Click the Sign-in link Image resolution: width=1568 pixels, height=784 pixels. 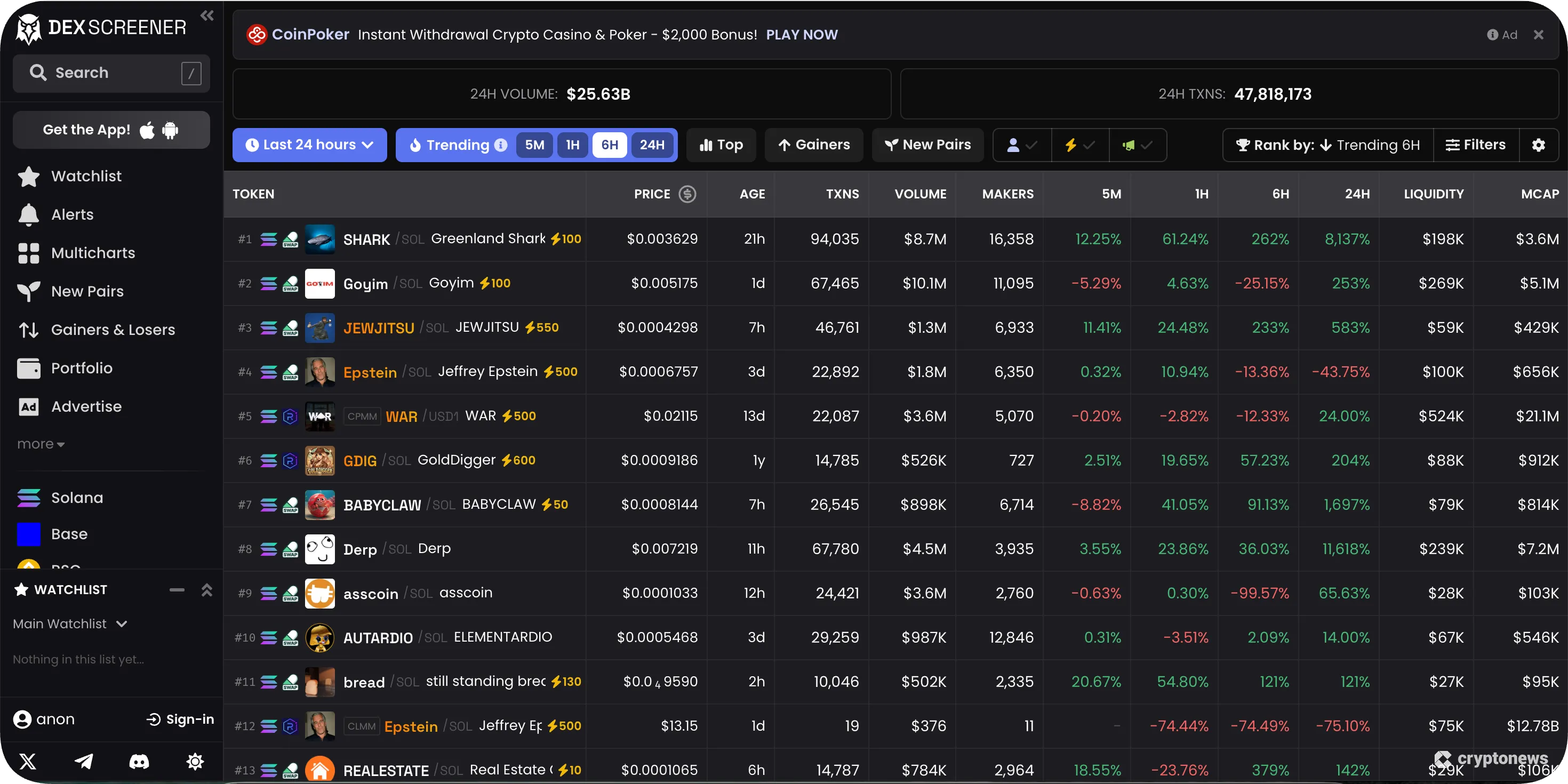180,719
